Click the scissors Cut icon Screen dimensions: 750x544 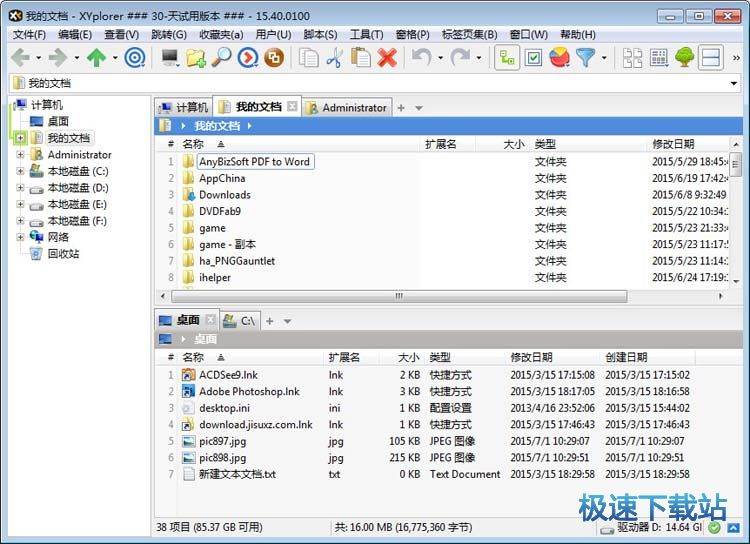[335, 58]
